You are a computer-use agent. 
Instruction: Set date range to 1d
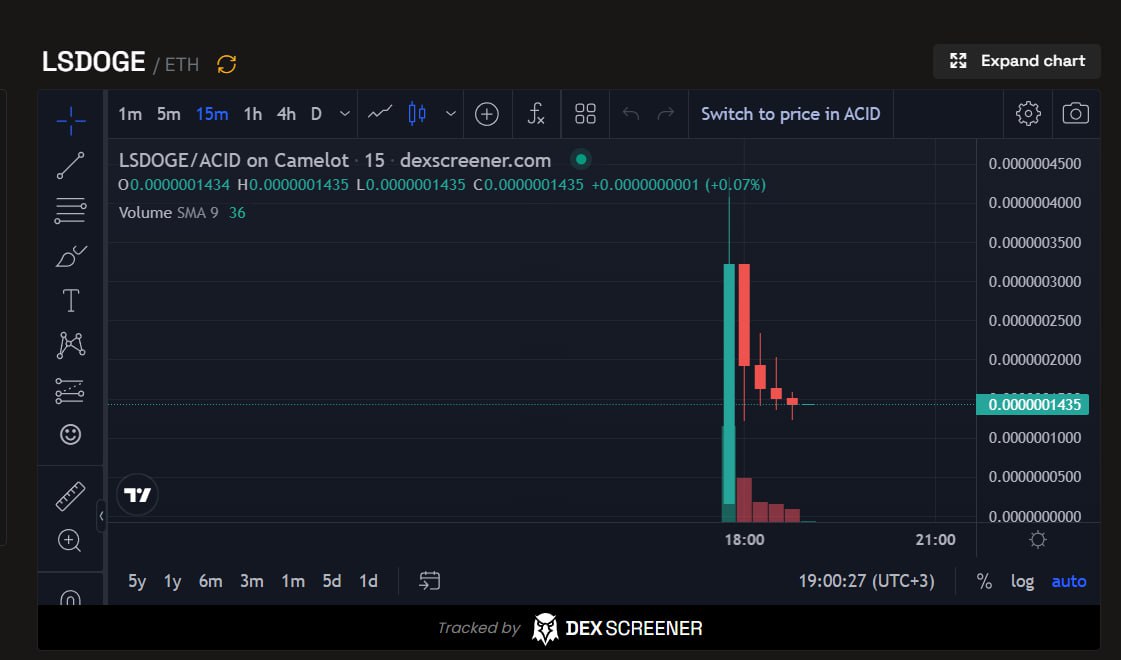(368, 581)
